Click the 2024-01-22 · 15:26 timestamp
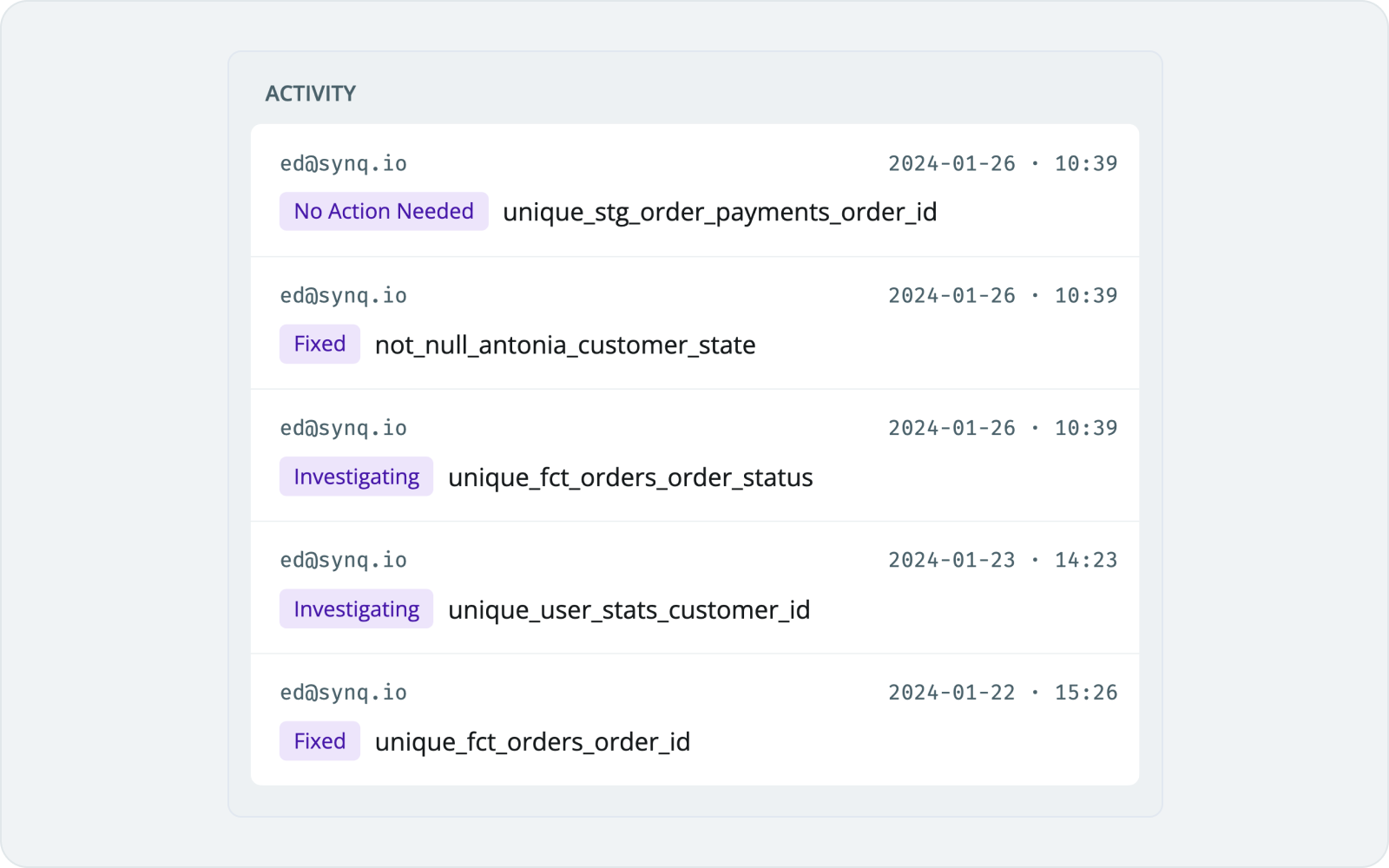1389x868 pixels. pyautogui.click(x=1003, y=693)
